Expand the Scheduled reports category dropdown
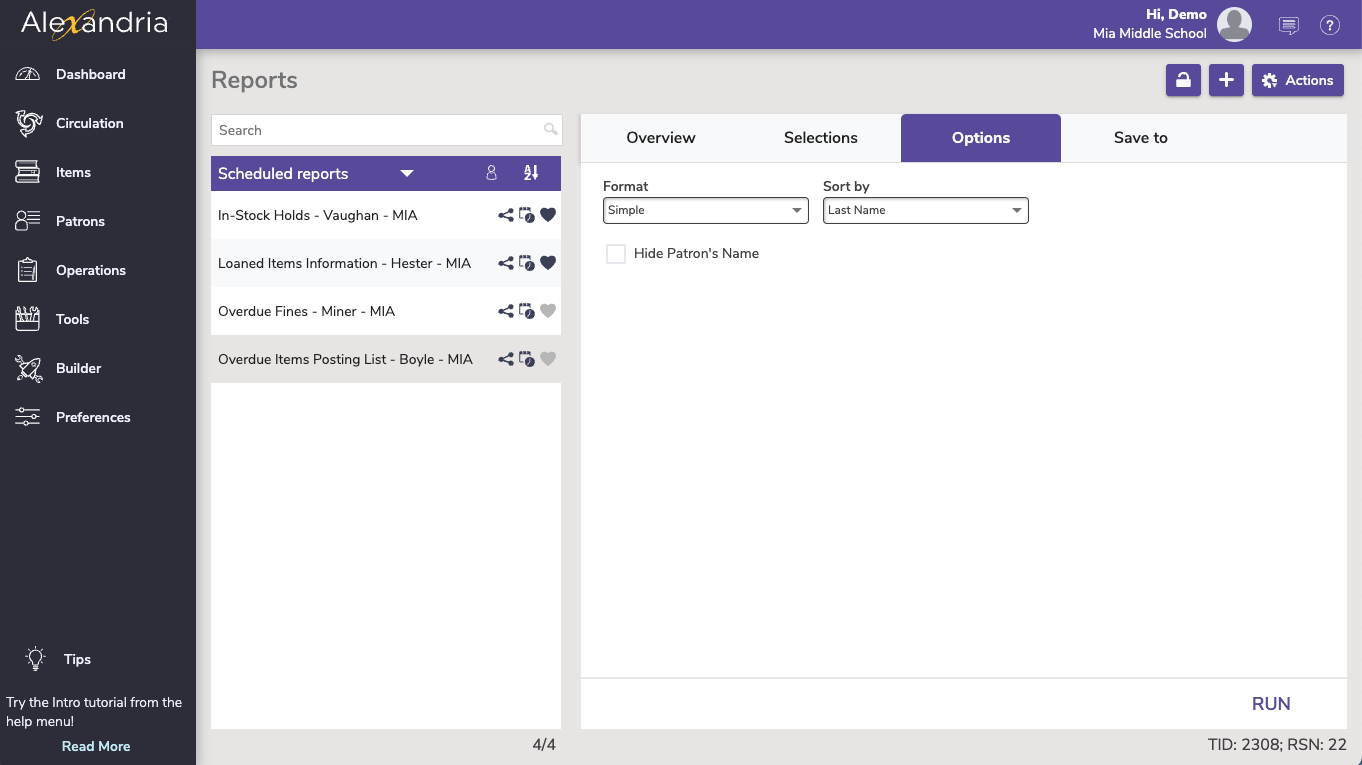The height and width of the screenshot is (765, 1362). (x=406, y=173)
